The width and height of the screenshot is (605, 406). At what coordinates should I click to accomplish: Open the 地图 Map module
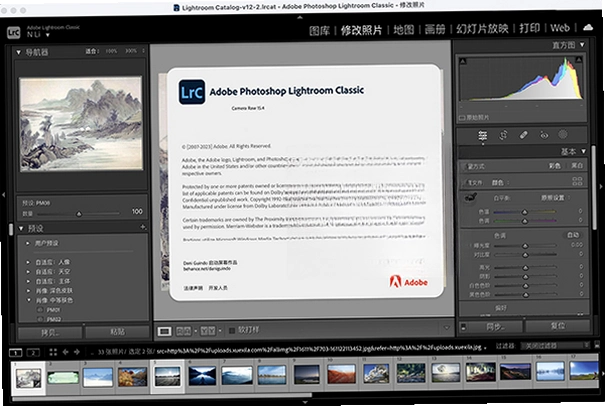404,29
